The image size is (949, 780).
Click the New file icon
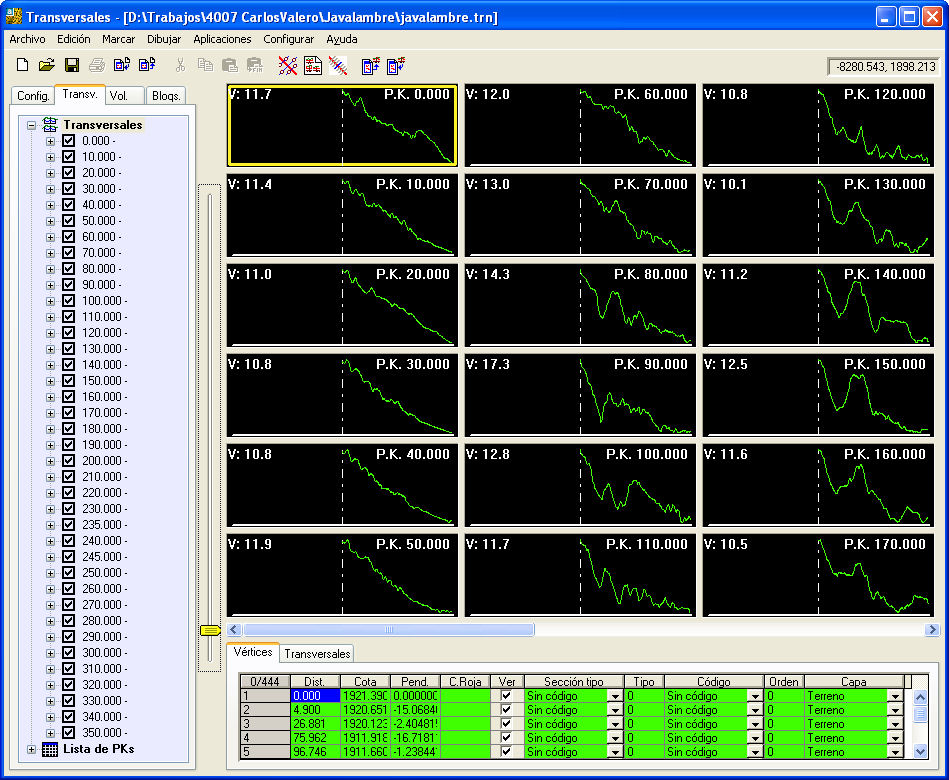[22, 65]
